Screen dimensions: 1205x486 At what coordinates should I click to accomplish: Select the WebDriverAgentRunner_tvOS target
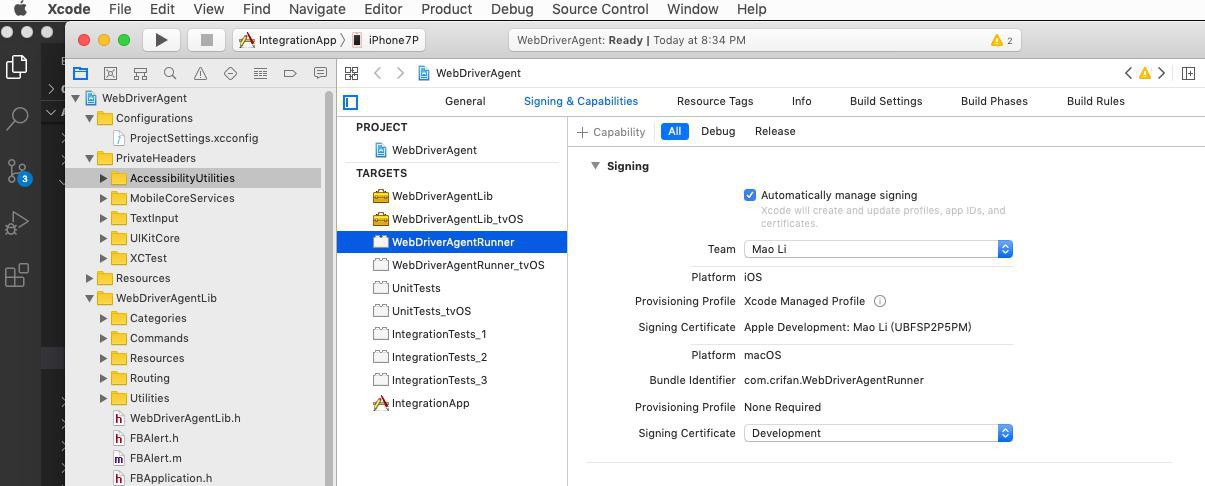pyautogui.click(x=468, y=265)
